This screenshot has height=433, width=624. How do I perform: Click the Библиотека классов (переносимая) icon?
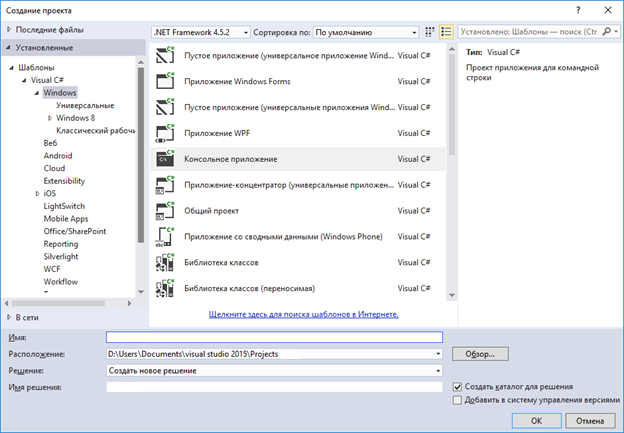[x=165, y=288]
